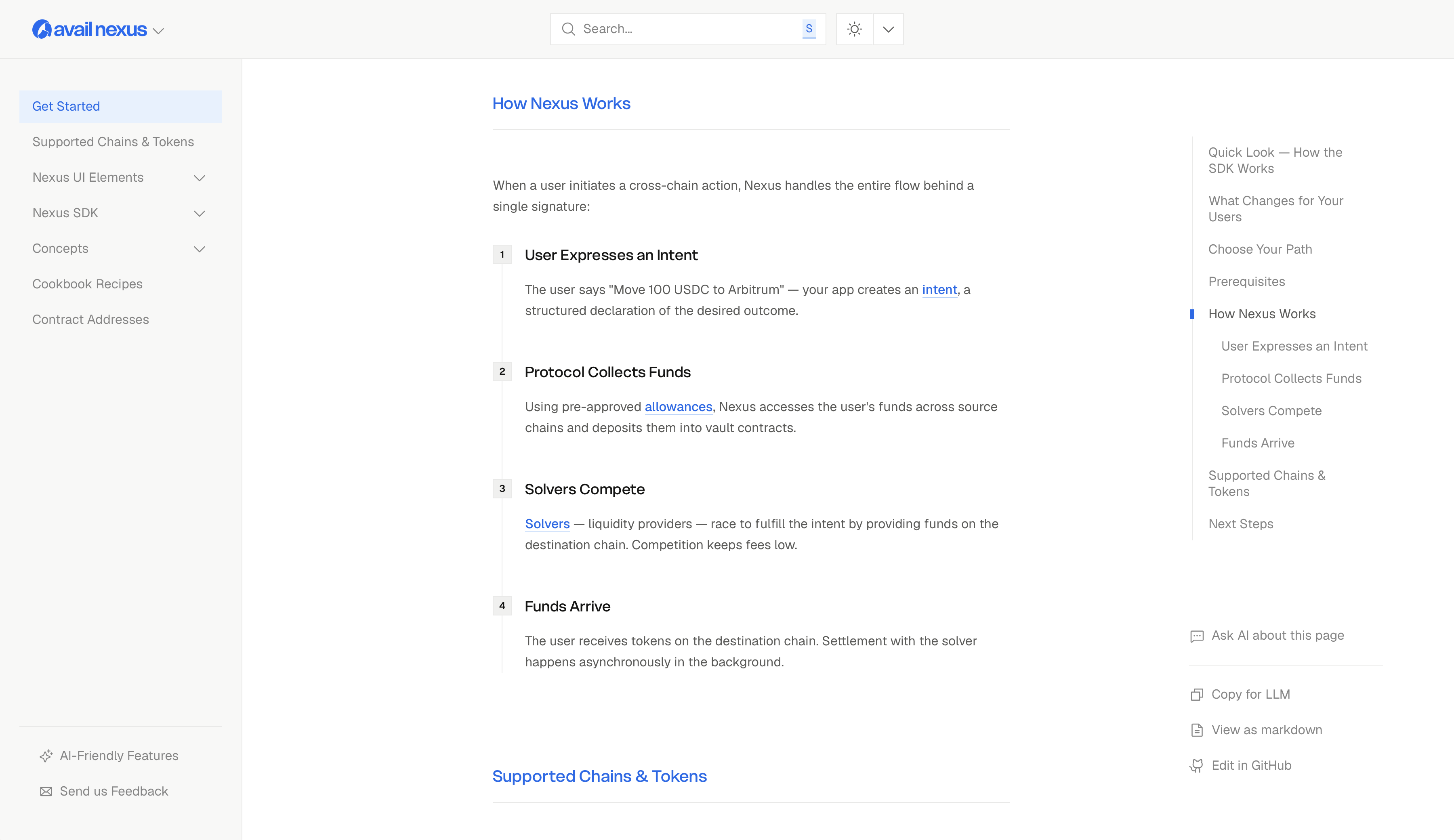
Task: Jump to Protocol Collects Funds in contents
Action: [1291, 378]
